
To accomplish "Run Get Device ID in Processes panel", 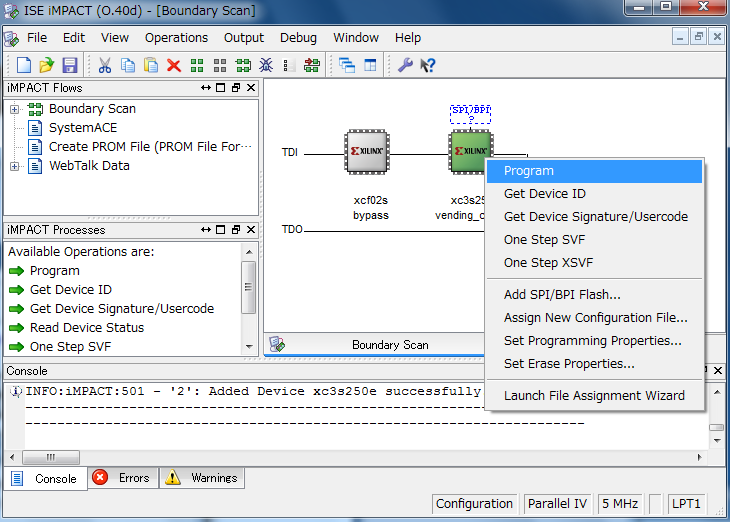I will coord(71,290).
